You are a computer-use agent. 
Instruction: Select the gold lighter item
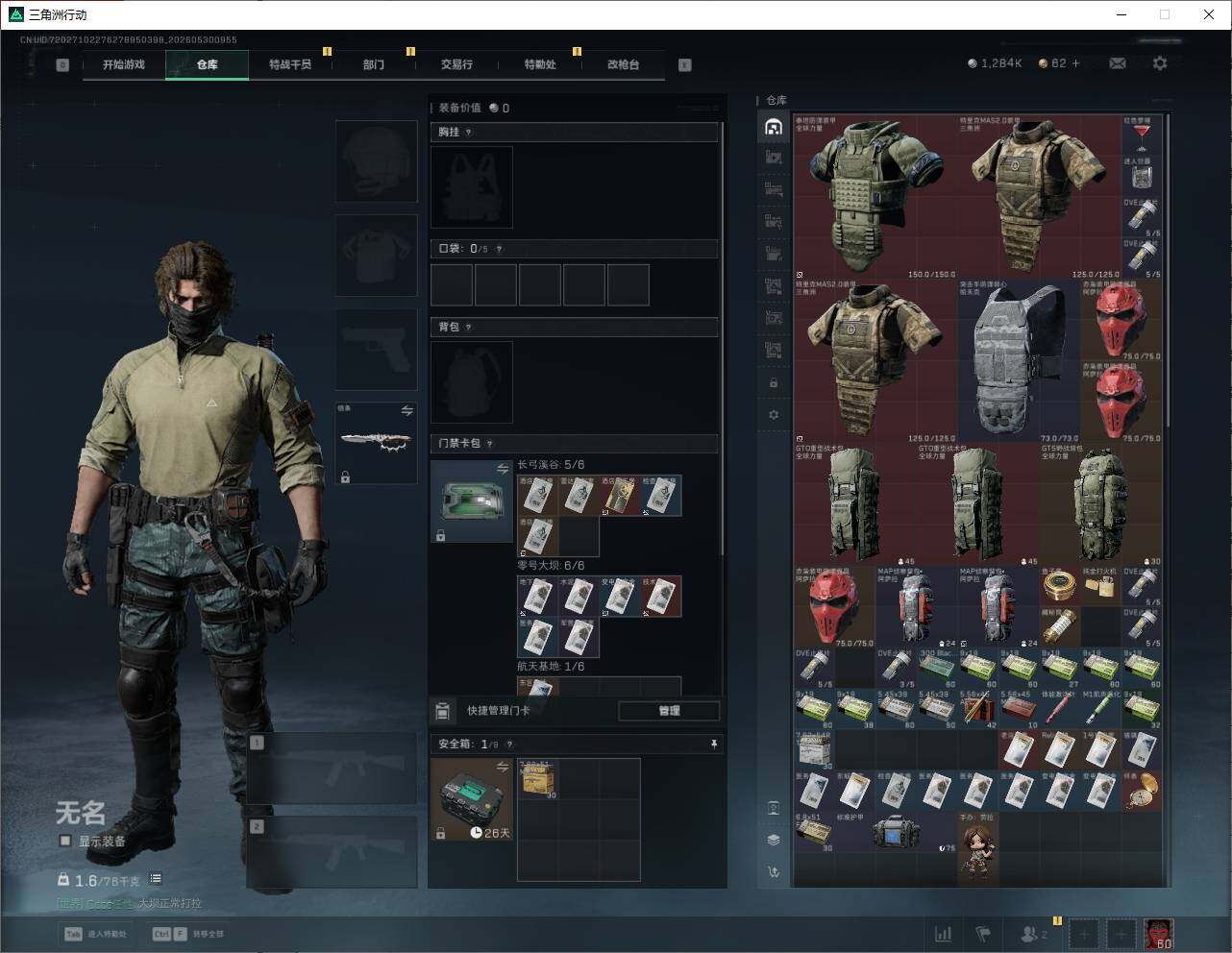point(1101,586)
